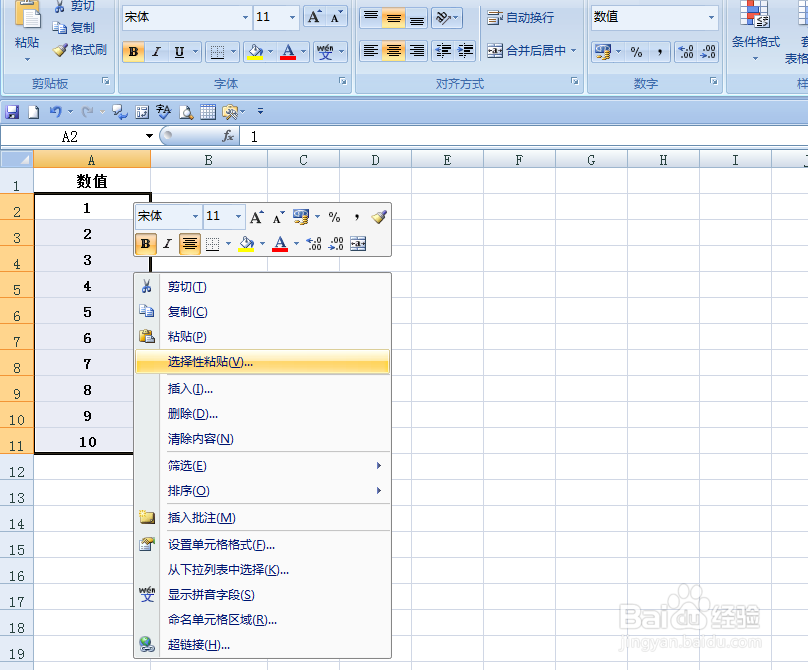Apply yellow fill color from ribbon

pos(255,52)
